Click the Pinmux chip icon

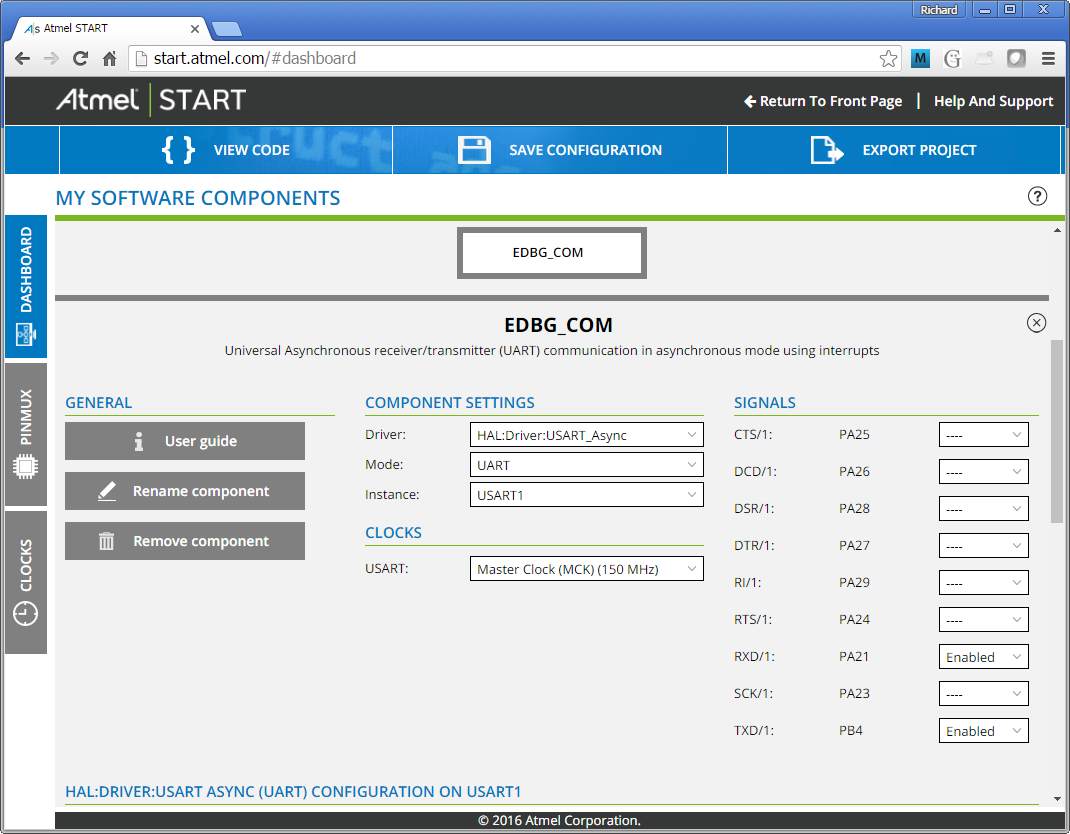point(25,467)
